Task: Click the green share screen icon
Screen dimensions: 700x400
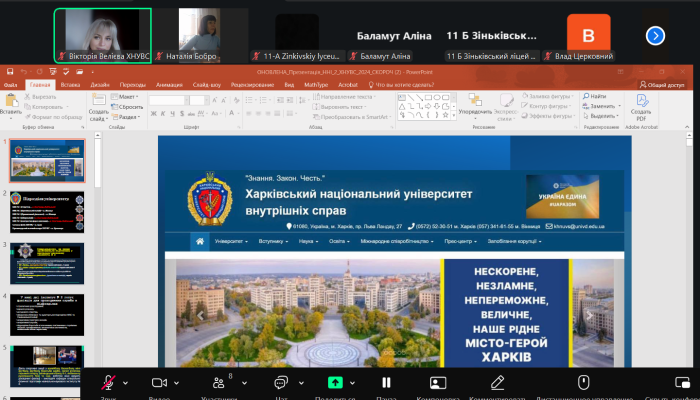Action: (x=335, y=382)
